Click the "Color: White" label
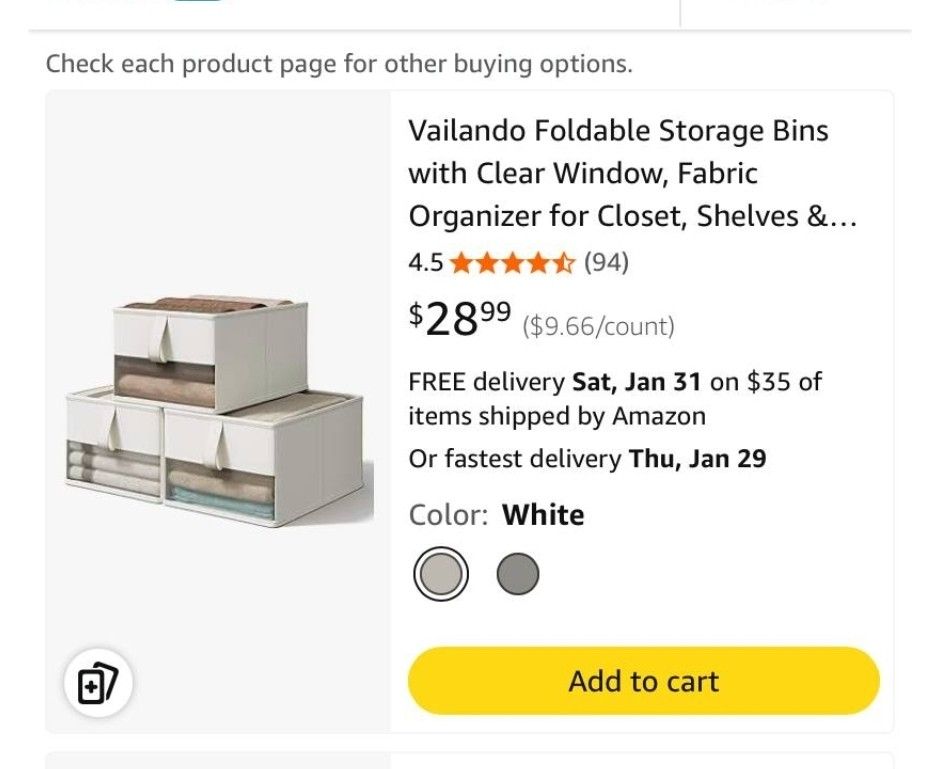Image resolution: width=951 pixels, height=769 pixels. tap(496, 515)
